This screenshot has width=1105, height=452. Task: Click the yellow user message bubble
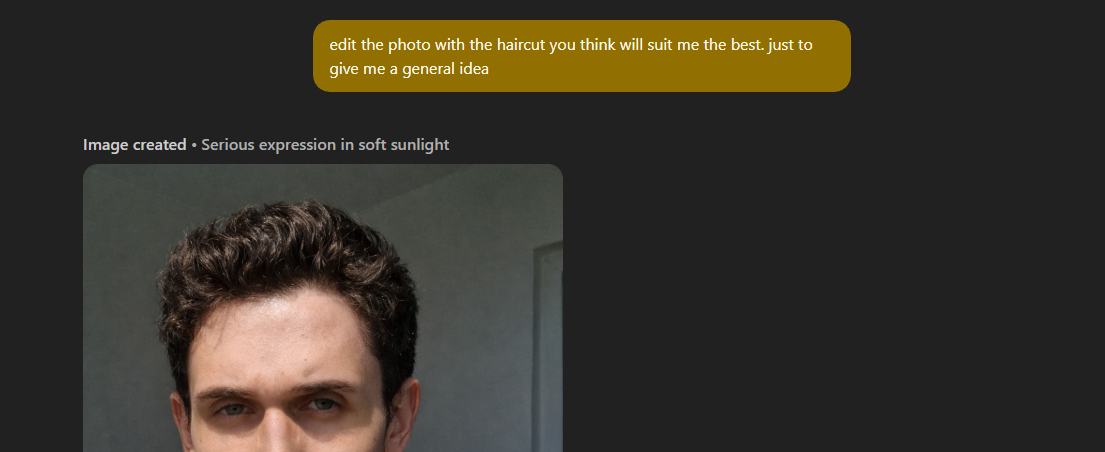point(581,56)
